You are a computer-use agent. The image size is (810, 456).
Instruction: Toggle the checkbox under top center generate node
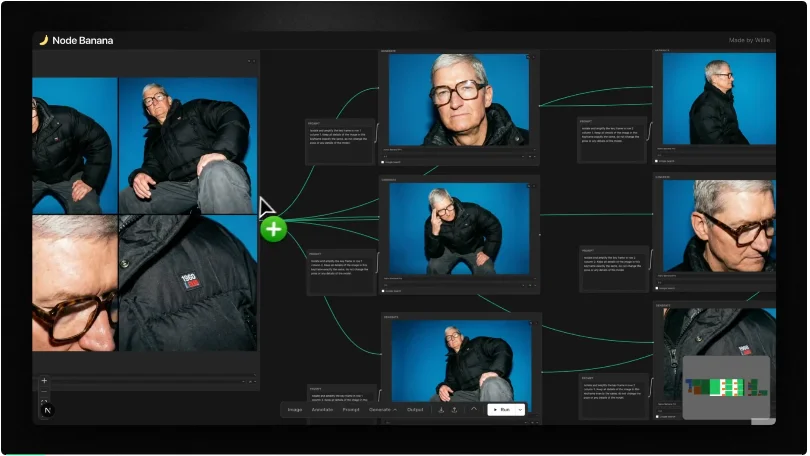[x=382, y=161]
